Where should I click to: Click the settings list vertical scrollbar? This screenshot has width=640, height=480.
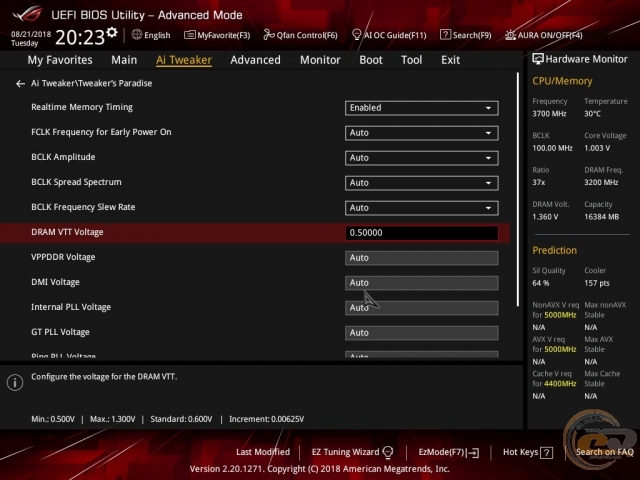click(518, 190)
